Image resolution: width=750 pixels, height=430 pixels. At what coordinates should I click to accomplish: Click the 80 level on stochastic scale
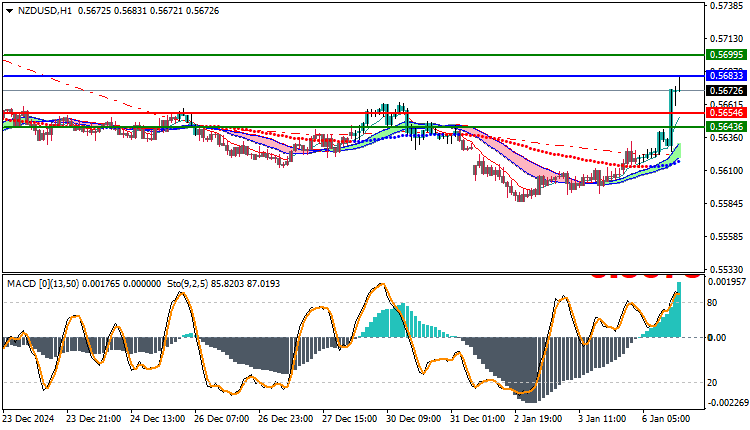pyautogui.click(x=712, y=303)
